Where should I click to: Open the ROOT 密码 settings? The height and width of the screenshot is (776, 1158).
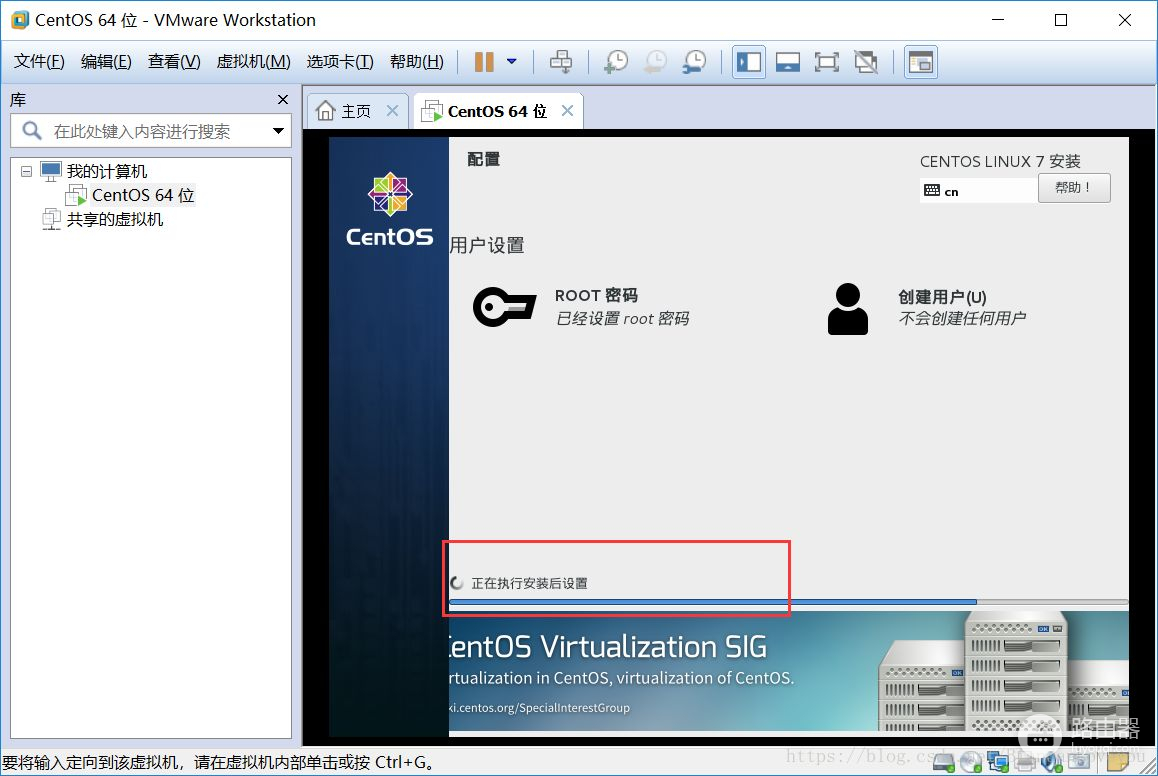(x=596, y=306)
